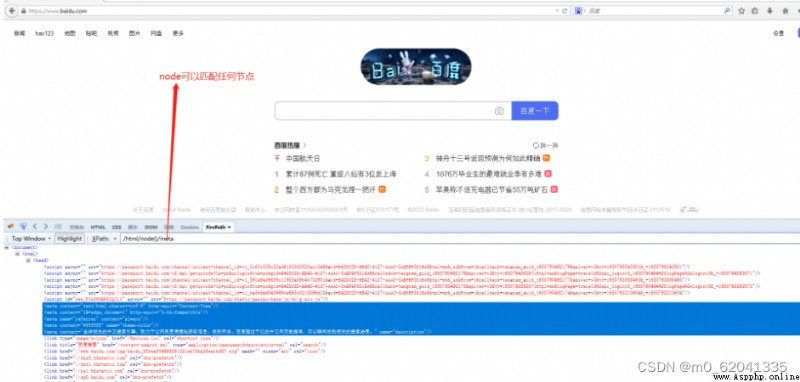Screen dimensions: 800x382
Task: Select the script row with id attribute
Action: [x=186, y=299]
